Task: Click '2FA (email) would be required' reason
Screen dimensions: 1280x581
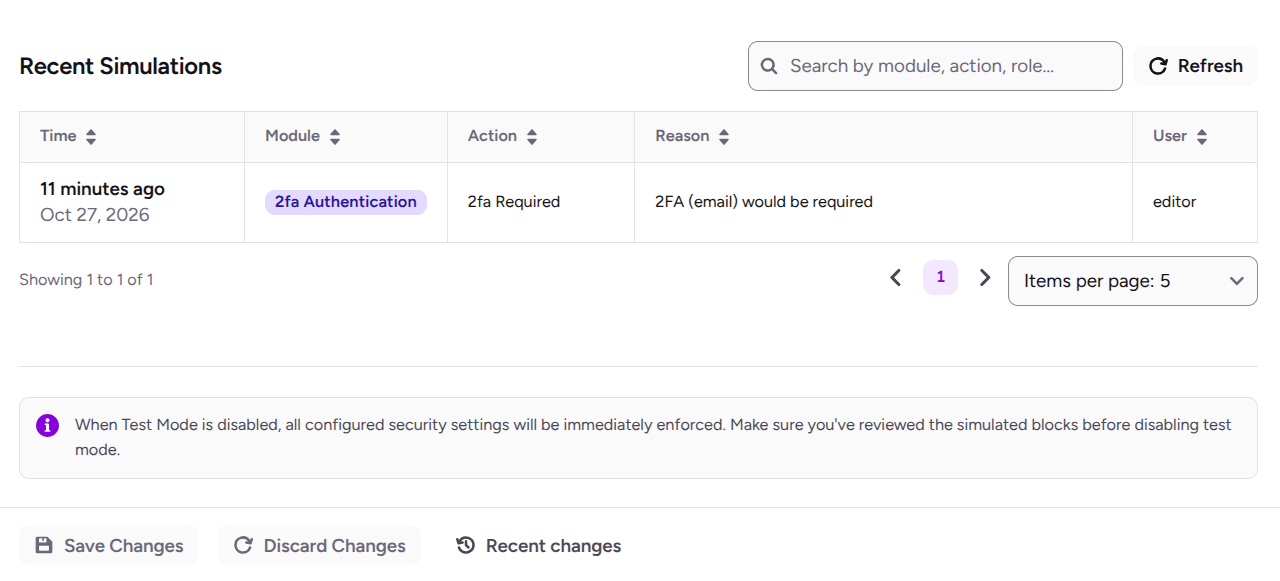Action: (x=764, y=202)
